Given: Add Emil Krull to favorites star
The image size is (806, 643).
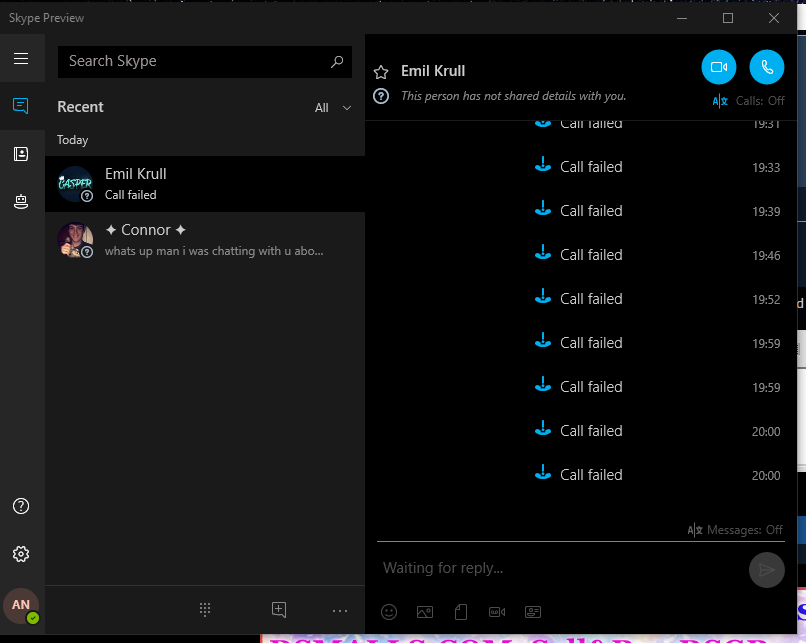Looking at the screenshot, I should click(381, 72).
